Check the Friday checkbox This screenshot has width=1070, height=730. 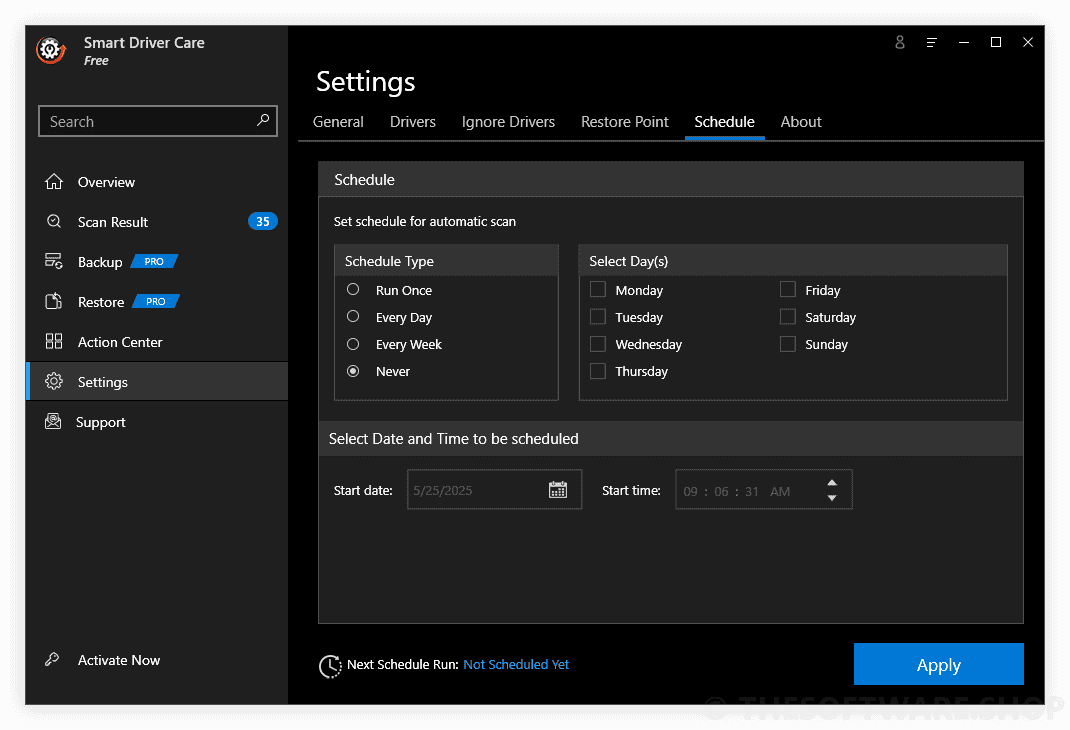coord(787,289)
